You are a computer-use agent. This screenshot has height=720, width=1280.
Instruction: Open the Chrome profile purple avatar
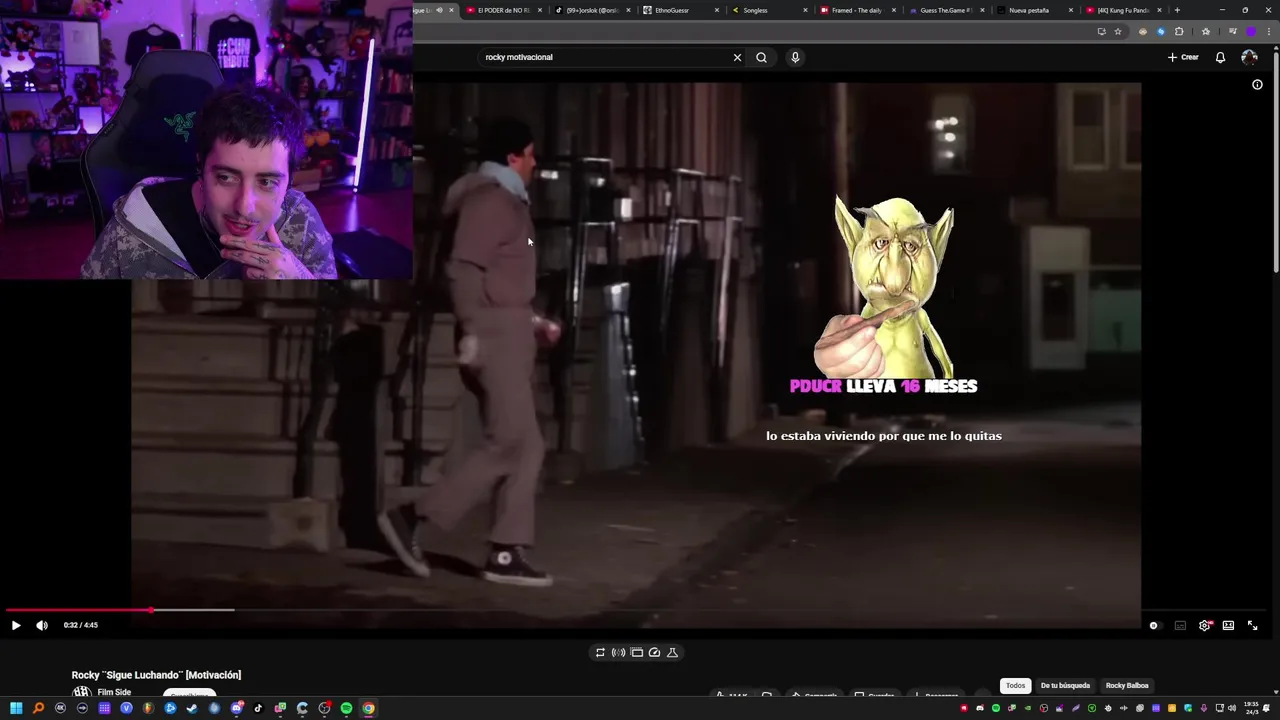1250,31
